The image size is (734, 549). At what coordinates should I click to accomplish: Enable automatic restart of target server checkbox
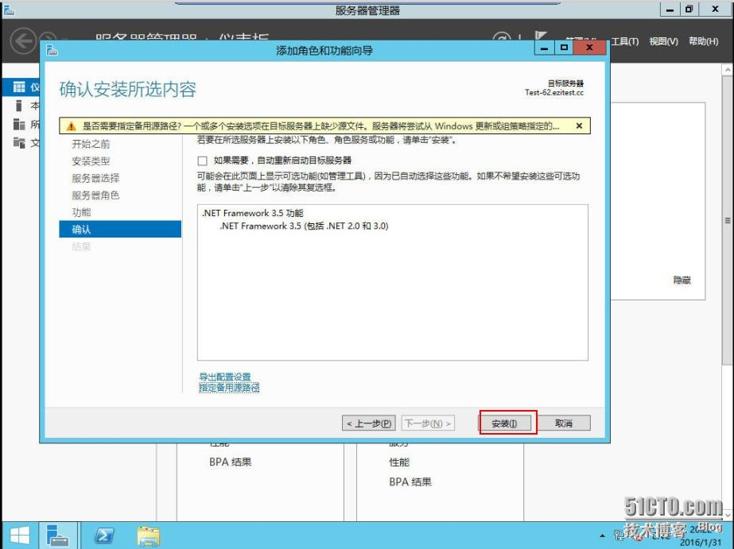click(203, 160)
